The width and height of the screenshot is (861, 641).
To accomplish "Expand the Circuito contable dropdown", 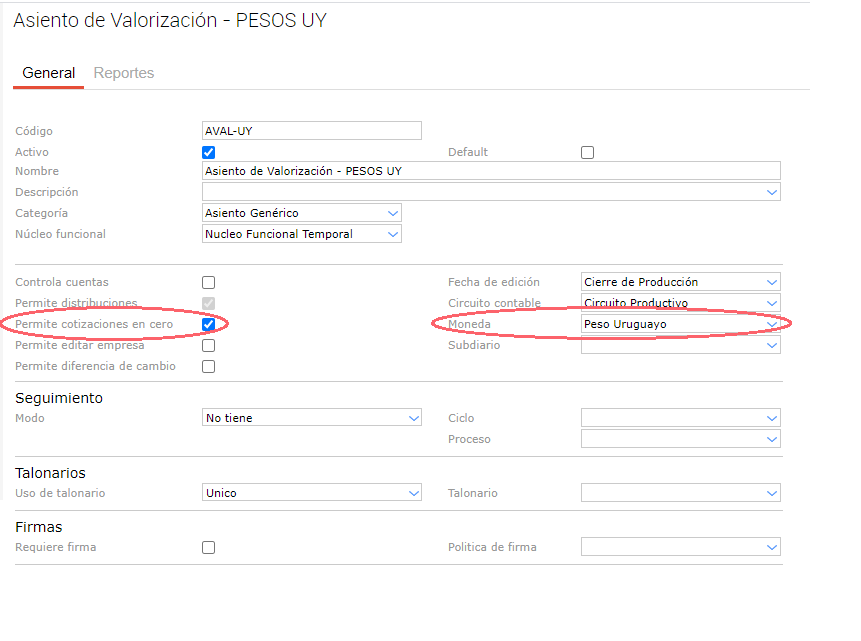I will tap(680, 303).
